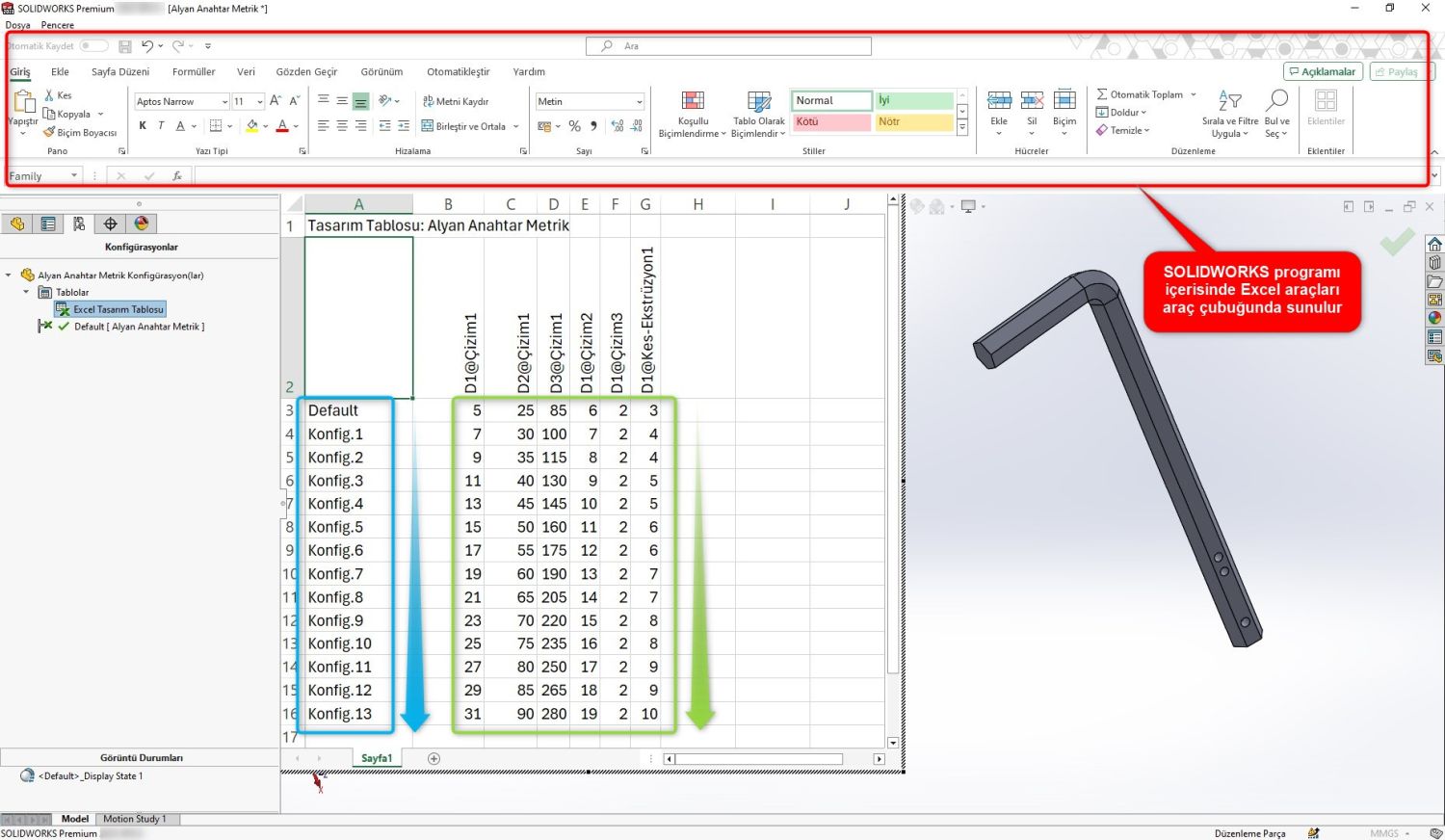Add a new sheet with the plus icon
Viewport: 1445px width, 840px height.
pyautogui.click(x=433, y=759)
